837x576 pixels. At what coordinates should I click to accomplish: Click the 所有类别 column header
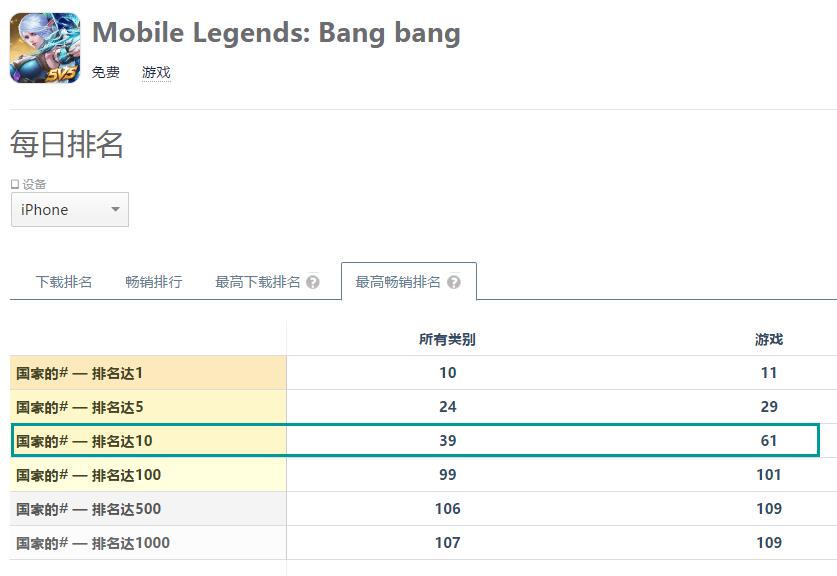tap(447, 340)
